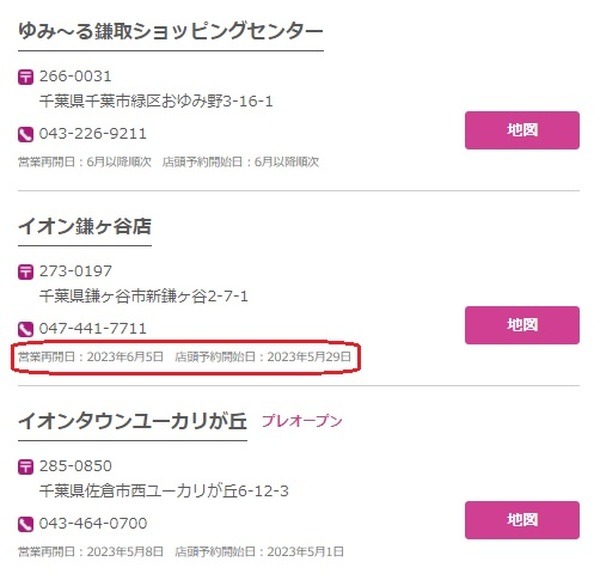Screen dimensions: 600x580
Task: Click the phone icon beside 043-464-0700
Action: point(26,524)
